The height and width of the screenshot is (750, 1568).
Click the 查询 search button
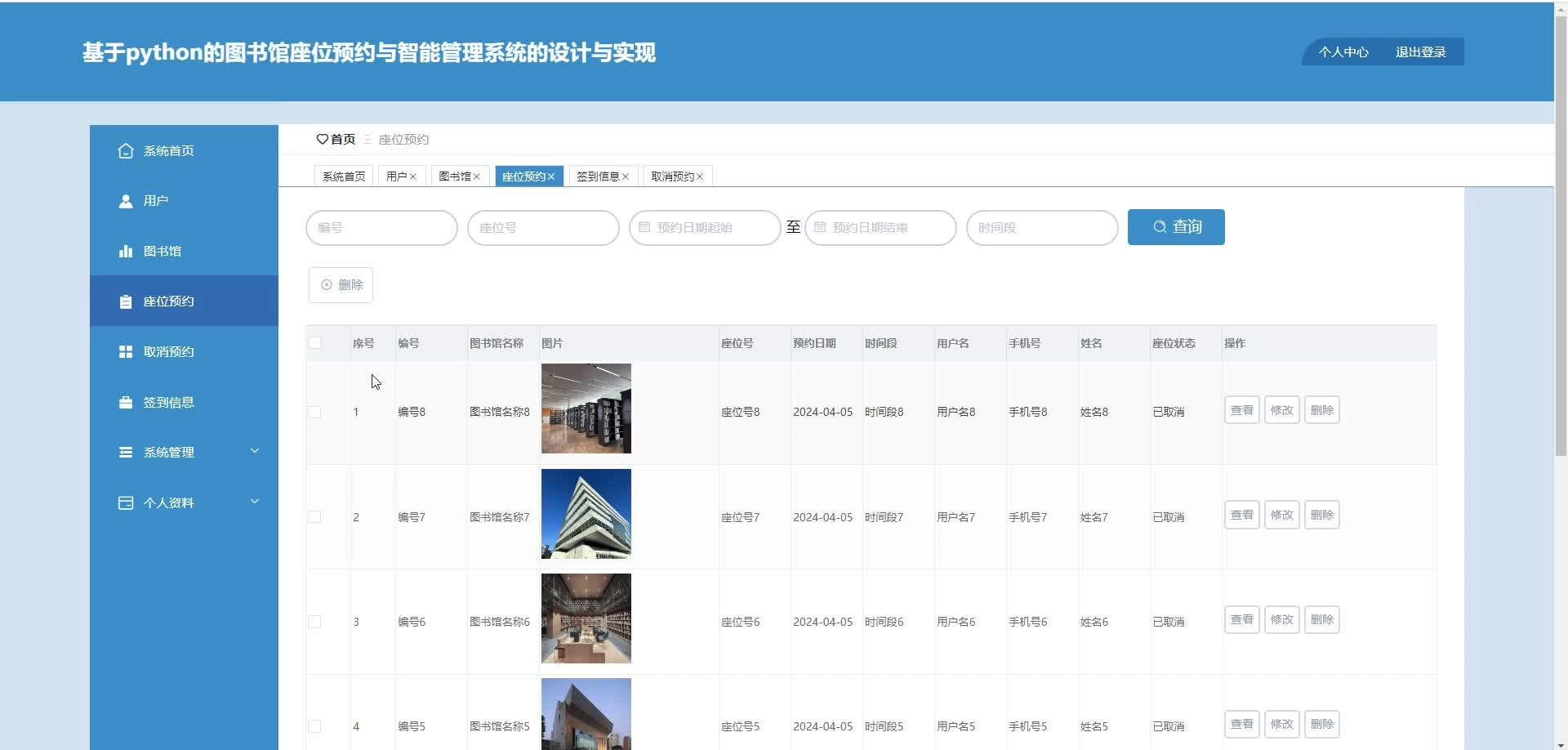(x=1175, y=227)
